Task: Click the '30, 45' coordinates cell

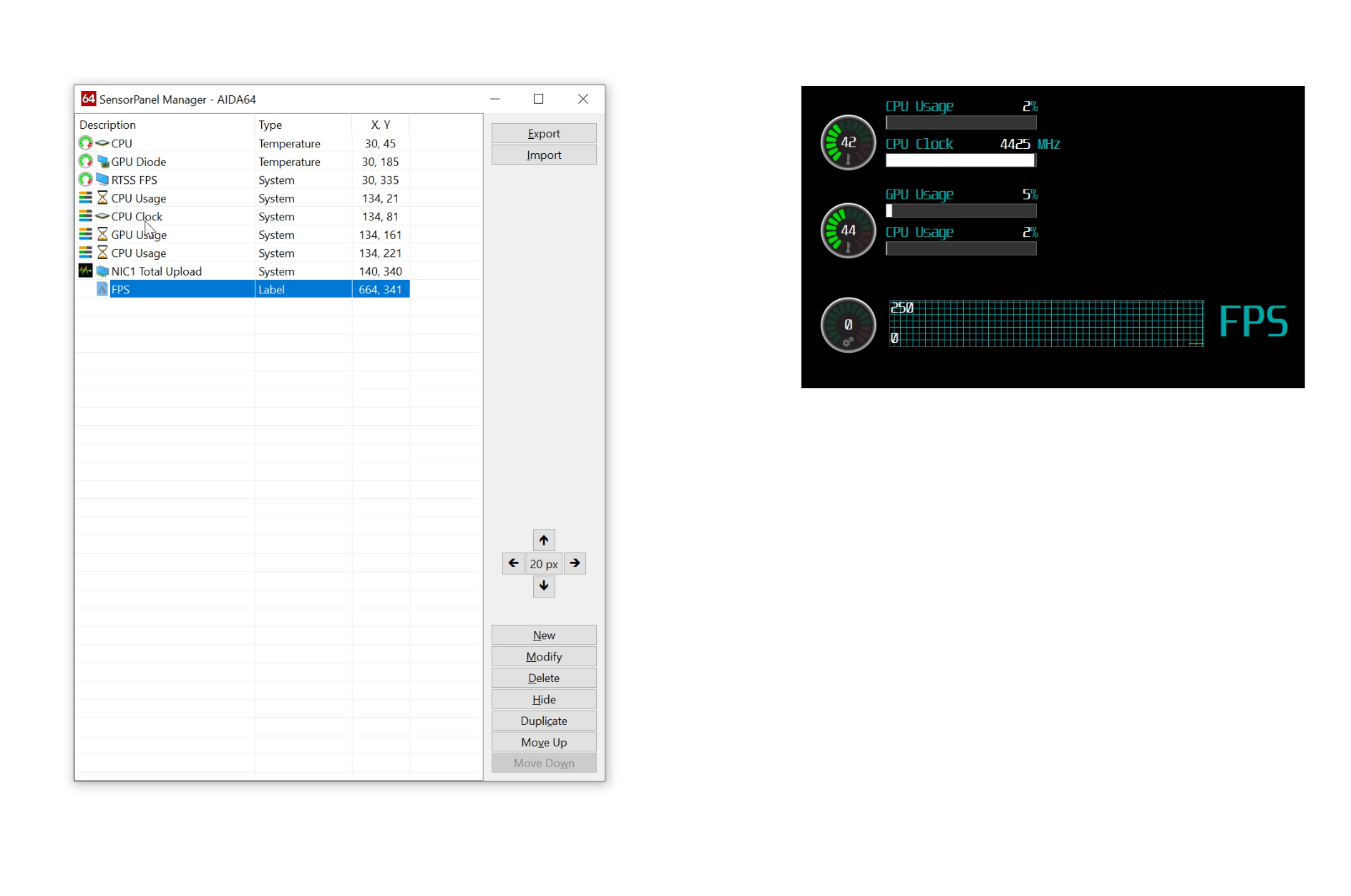Action: (380, 143)
